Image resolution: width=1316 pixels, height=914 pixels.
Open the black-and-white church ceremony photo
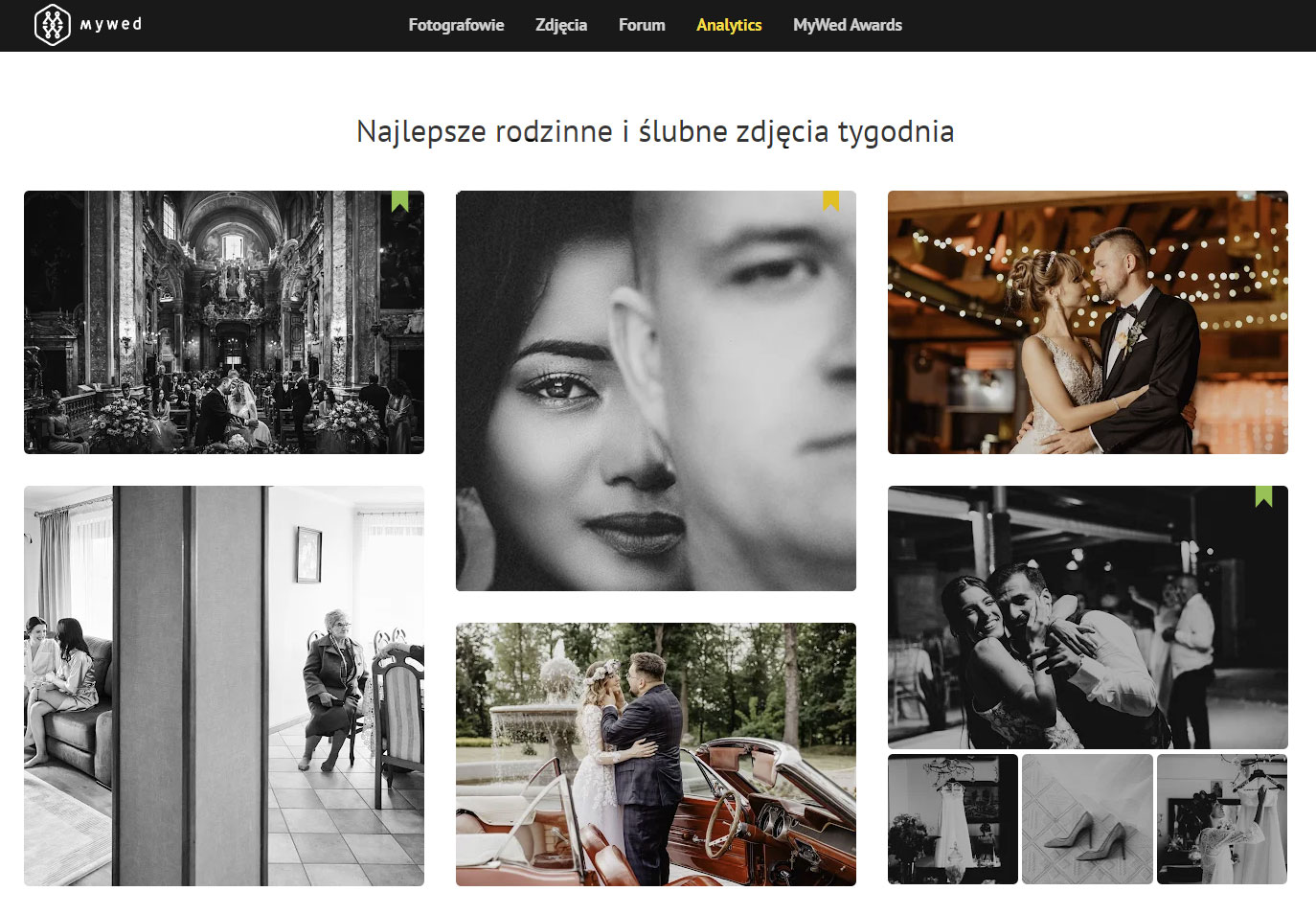tap(223, 322)
